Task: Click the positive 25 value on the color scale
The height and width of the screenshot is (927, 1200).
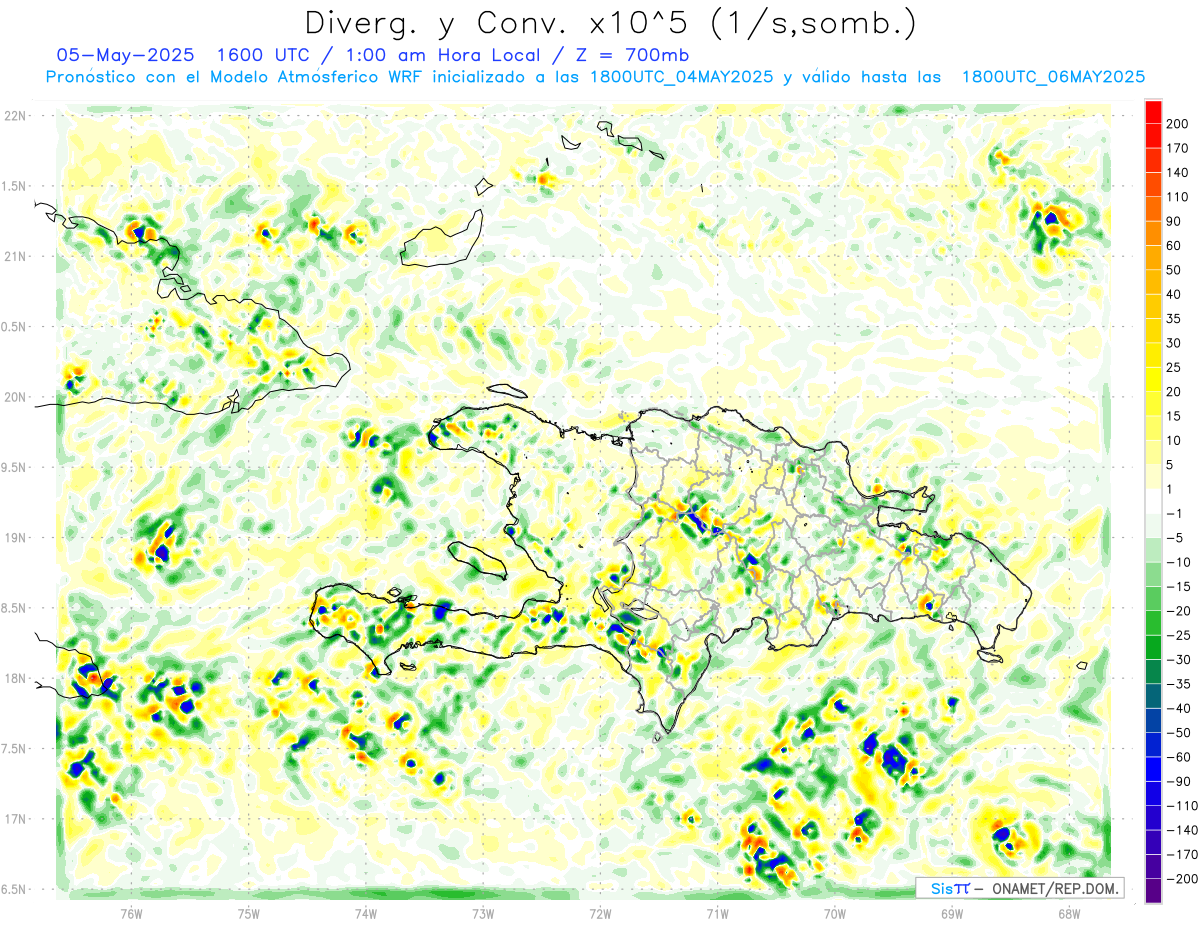Action: (x=1174, y=368)
